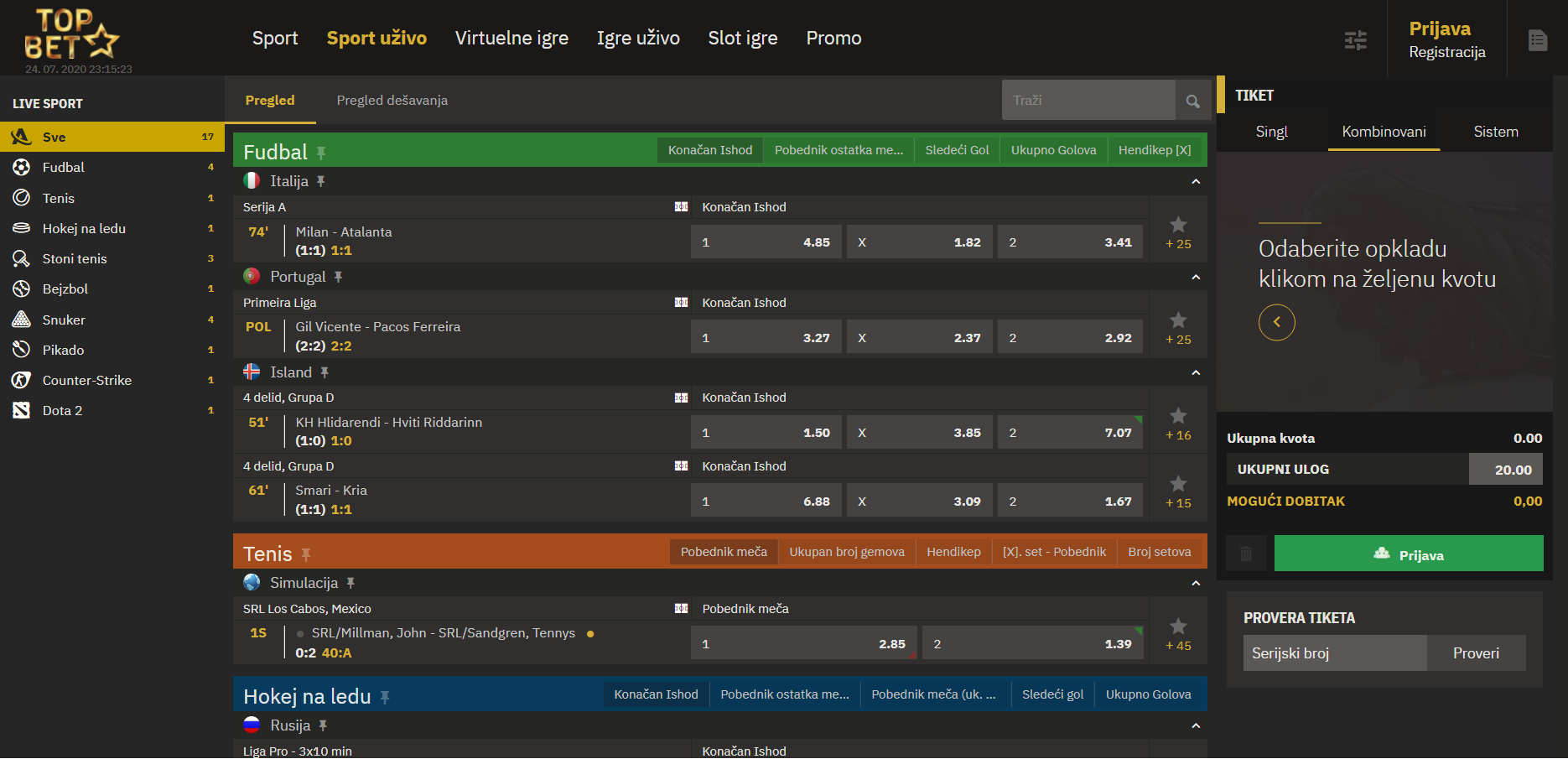Click the search magnifier icon
The width and height of the screenshot is (1568, 759).
tap(1192, 101)
